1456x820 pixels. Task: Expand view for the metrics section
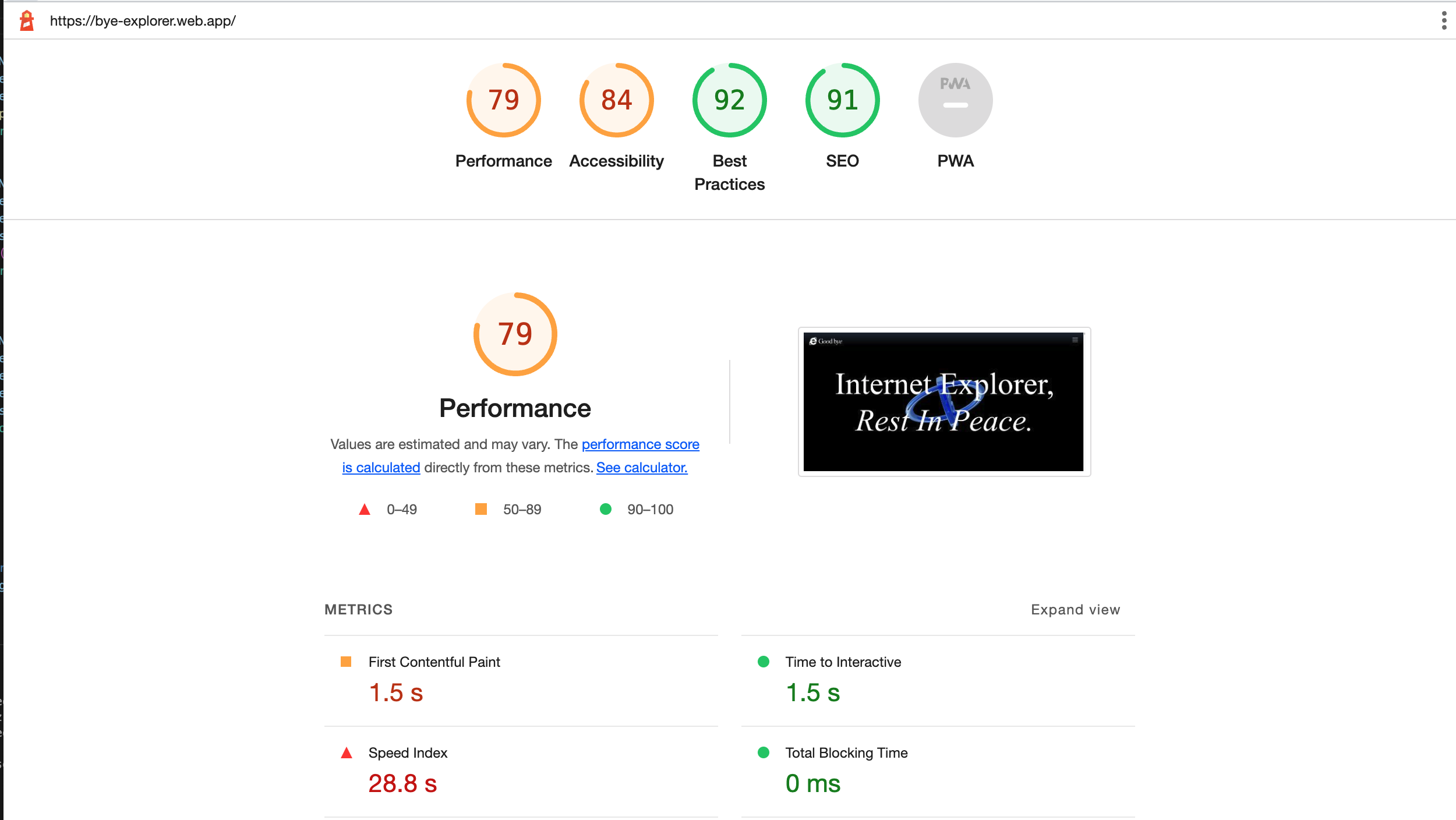(x=1075, y=609)
